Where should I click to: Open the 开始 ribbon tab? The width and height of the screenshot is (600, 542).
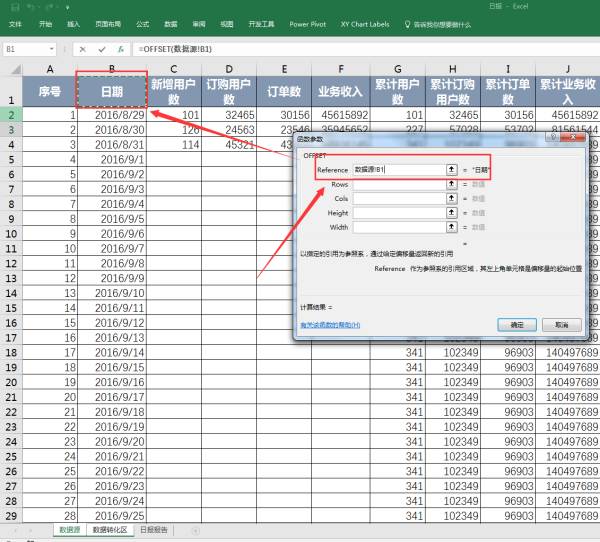pyautogui.click(x=46, y=24)
